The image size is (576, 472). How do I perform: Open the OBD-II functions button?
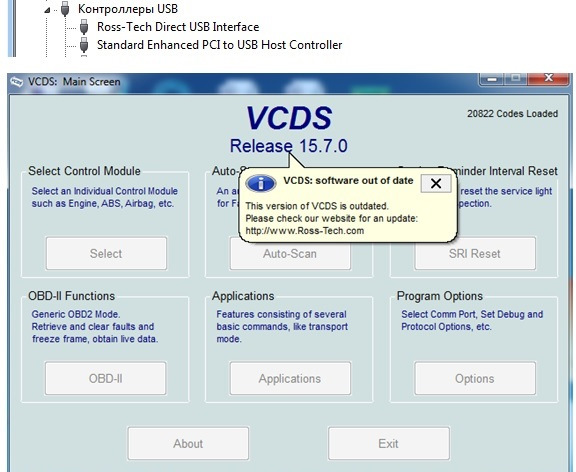105,378
